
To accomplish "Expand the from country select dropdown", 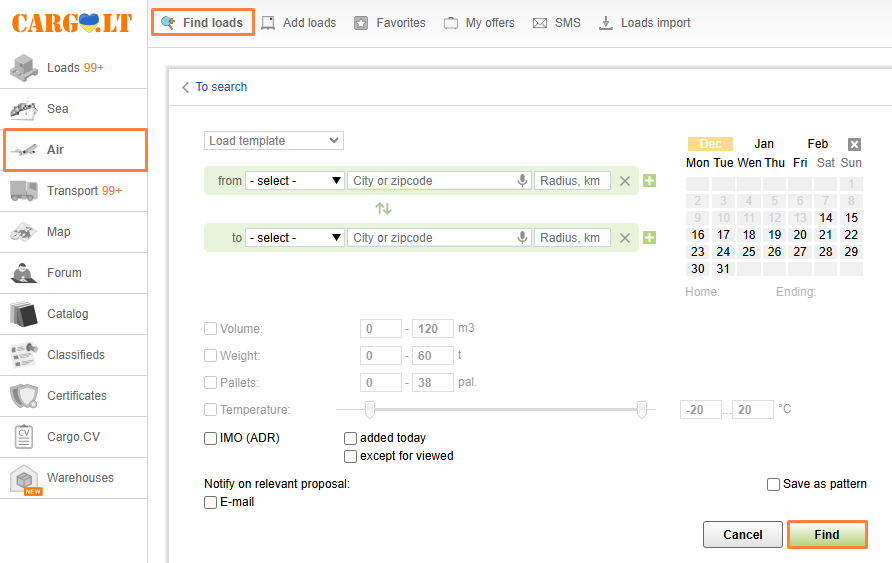I will point(295,181).
